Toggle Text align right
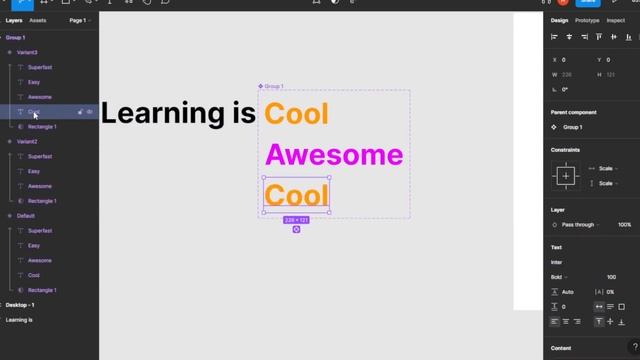This screenshot has width=640, height=360. pos(577,322)
